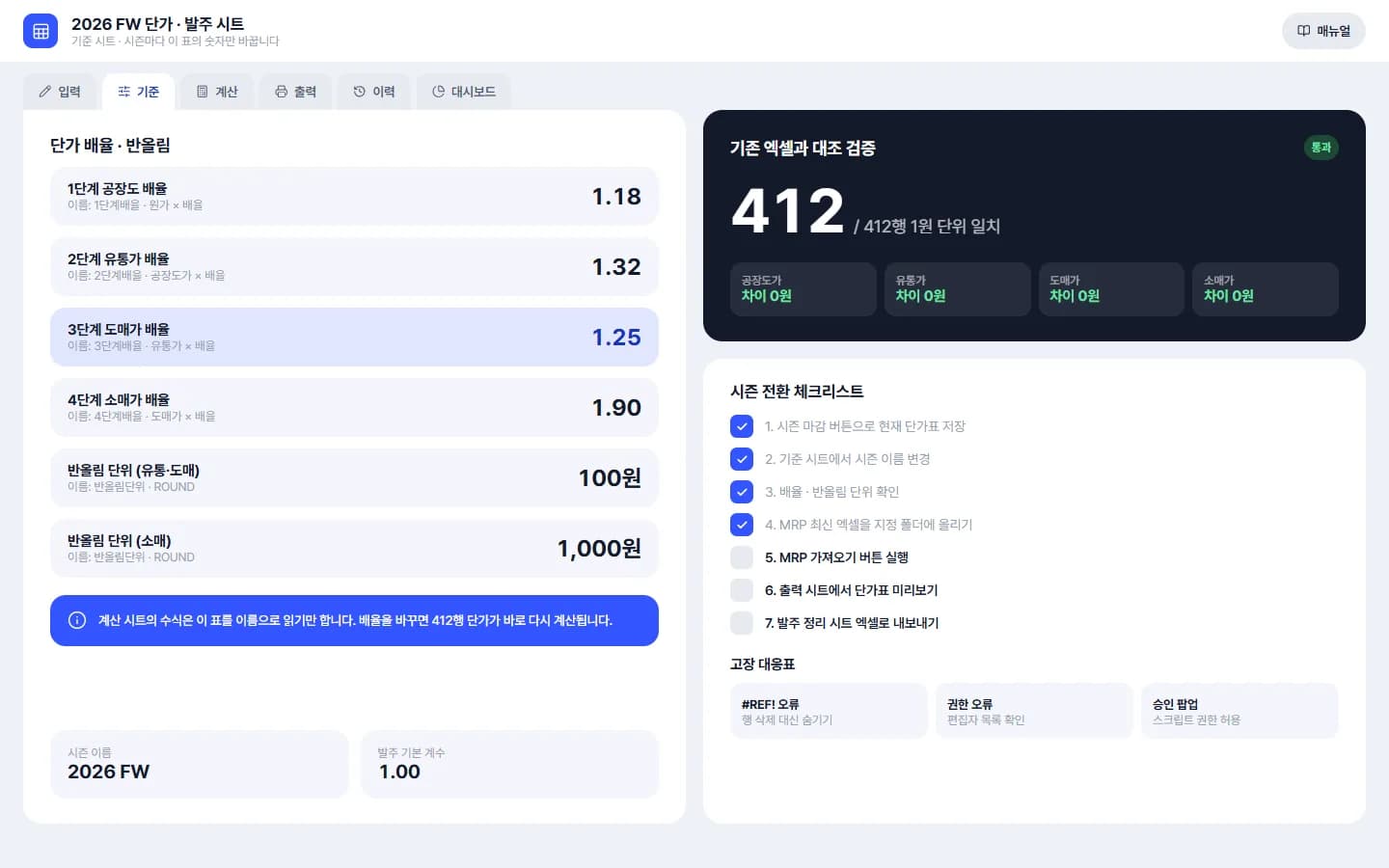The width and height of the screenshot is (1389, 868).
Task: Click the 도매가 차이 0원 card
Action: pos(1111,289)
